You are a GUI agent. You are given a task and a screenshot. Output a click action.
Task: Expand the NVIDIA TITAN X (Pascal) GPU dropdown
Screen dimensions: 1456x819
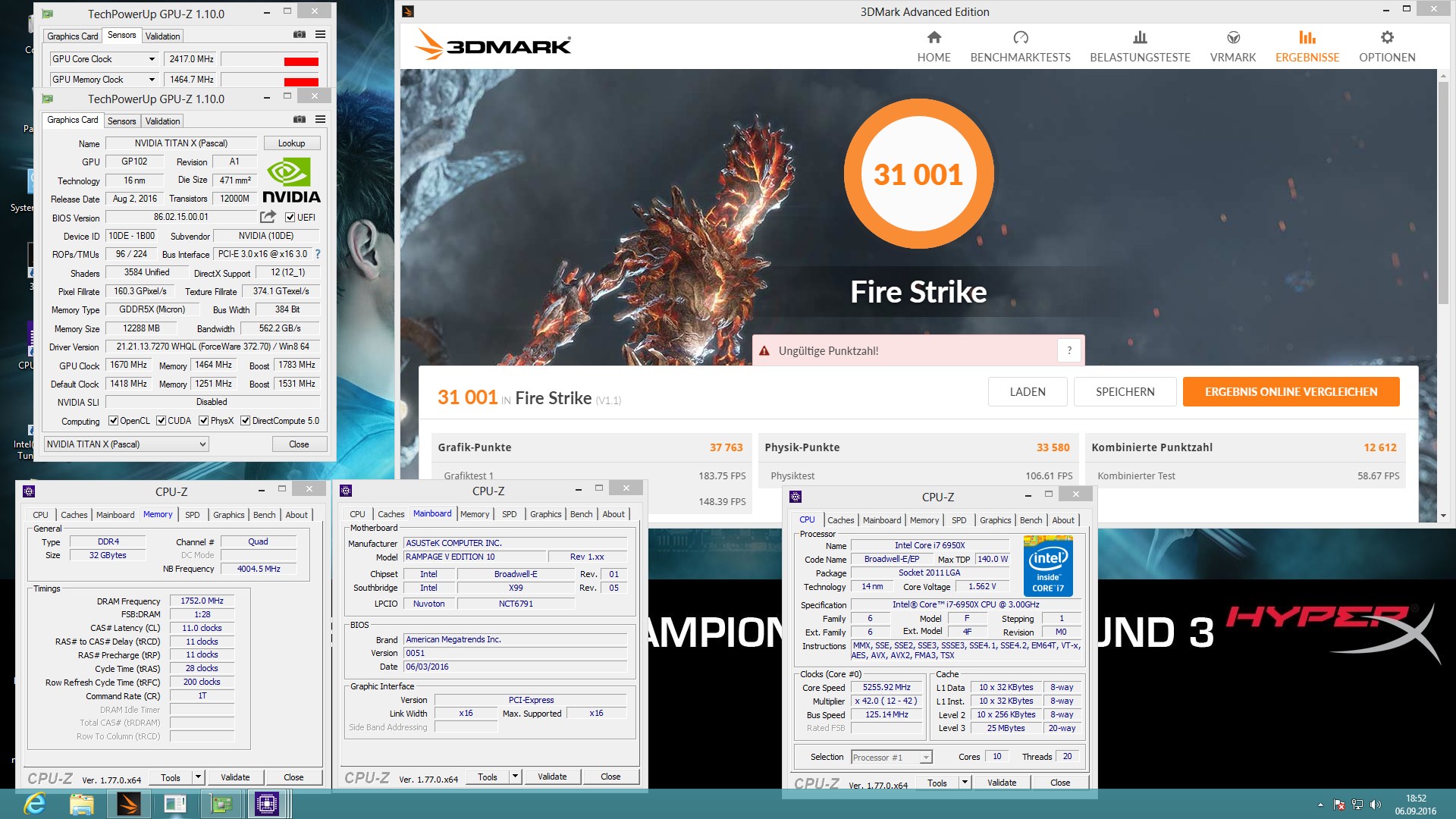tap(202, 444)
